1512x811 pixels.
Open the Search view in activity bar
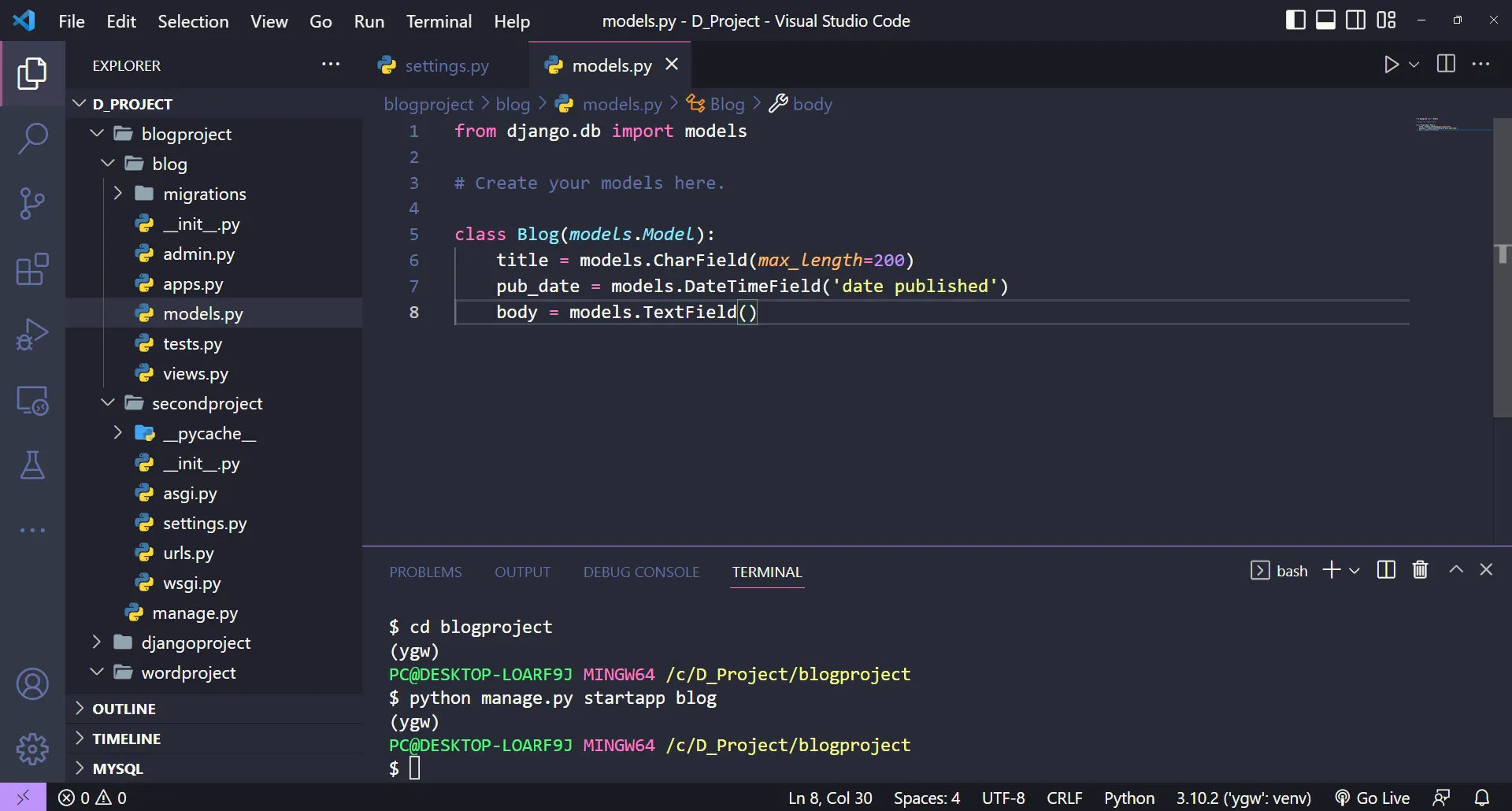(32, 139)
